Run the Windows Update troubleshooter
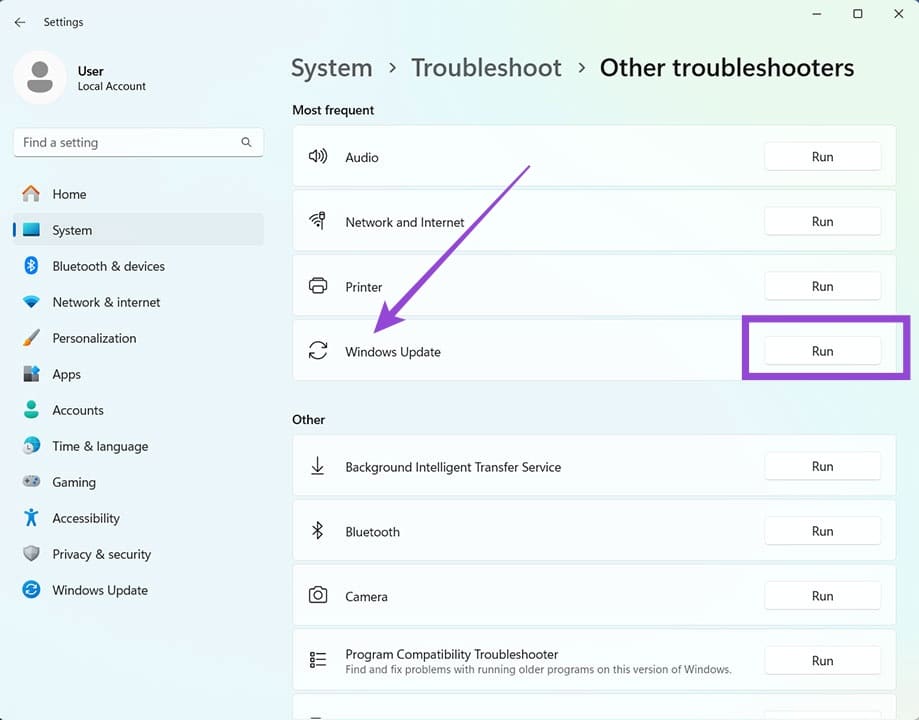The height and width of the screenshot is (720, 919). pyautogui.click(x=822, y=351)
